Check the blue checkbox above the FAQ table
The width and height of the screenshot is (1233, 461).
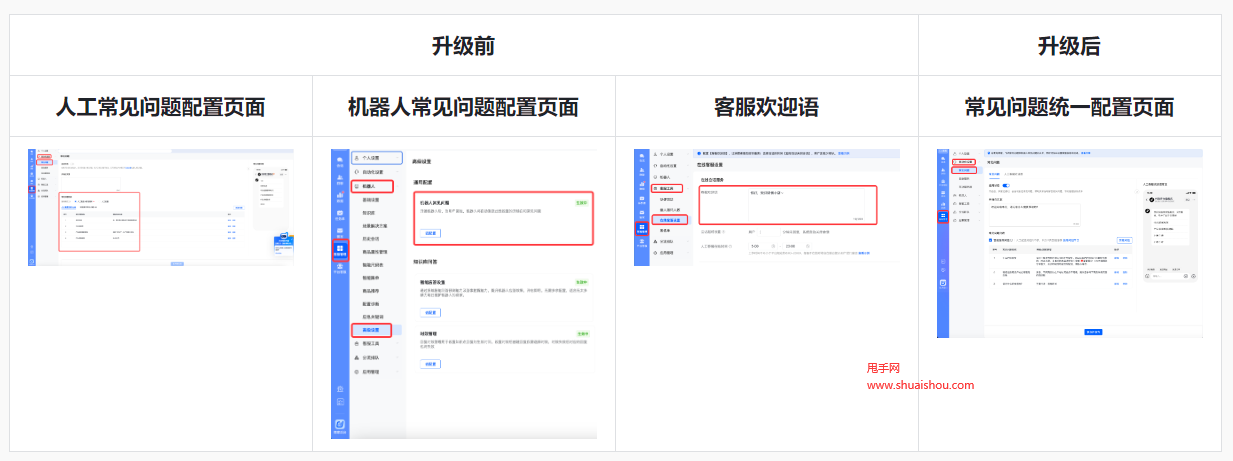click(x=989, y=241)
